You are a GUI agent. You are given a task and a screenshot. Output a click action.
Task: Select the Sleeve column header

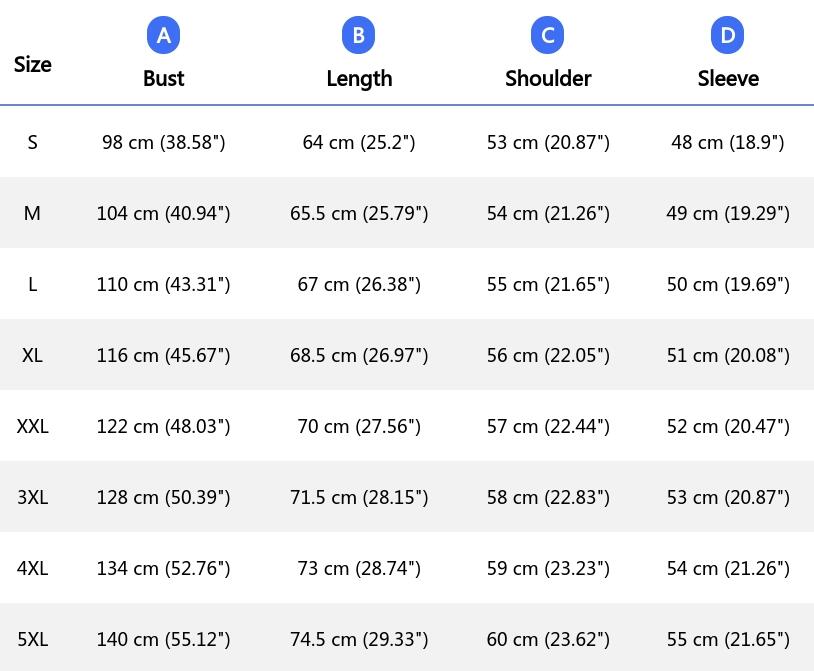[x=728, y=78]
